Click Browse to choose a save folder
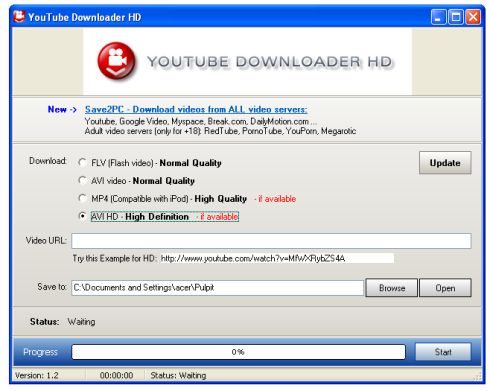This screenshot has width=490, height=391. click(392, 288)
